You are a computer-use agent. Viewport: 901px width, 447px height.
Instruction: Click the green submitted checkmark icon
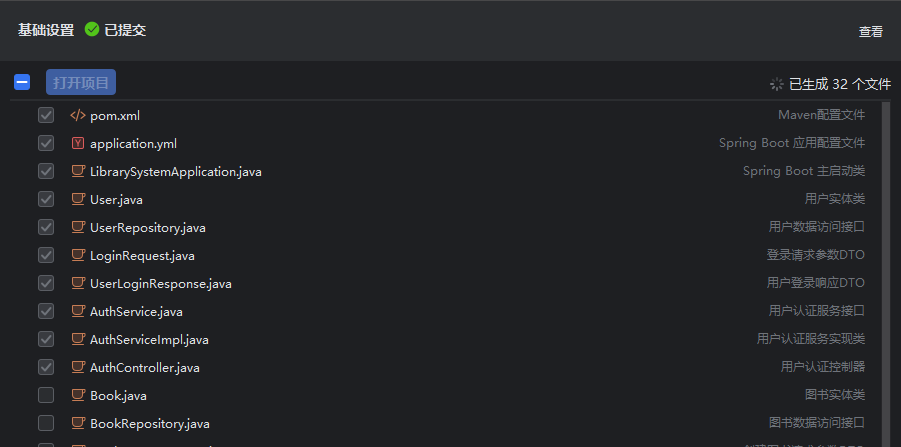pos(92,30)
